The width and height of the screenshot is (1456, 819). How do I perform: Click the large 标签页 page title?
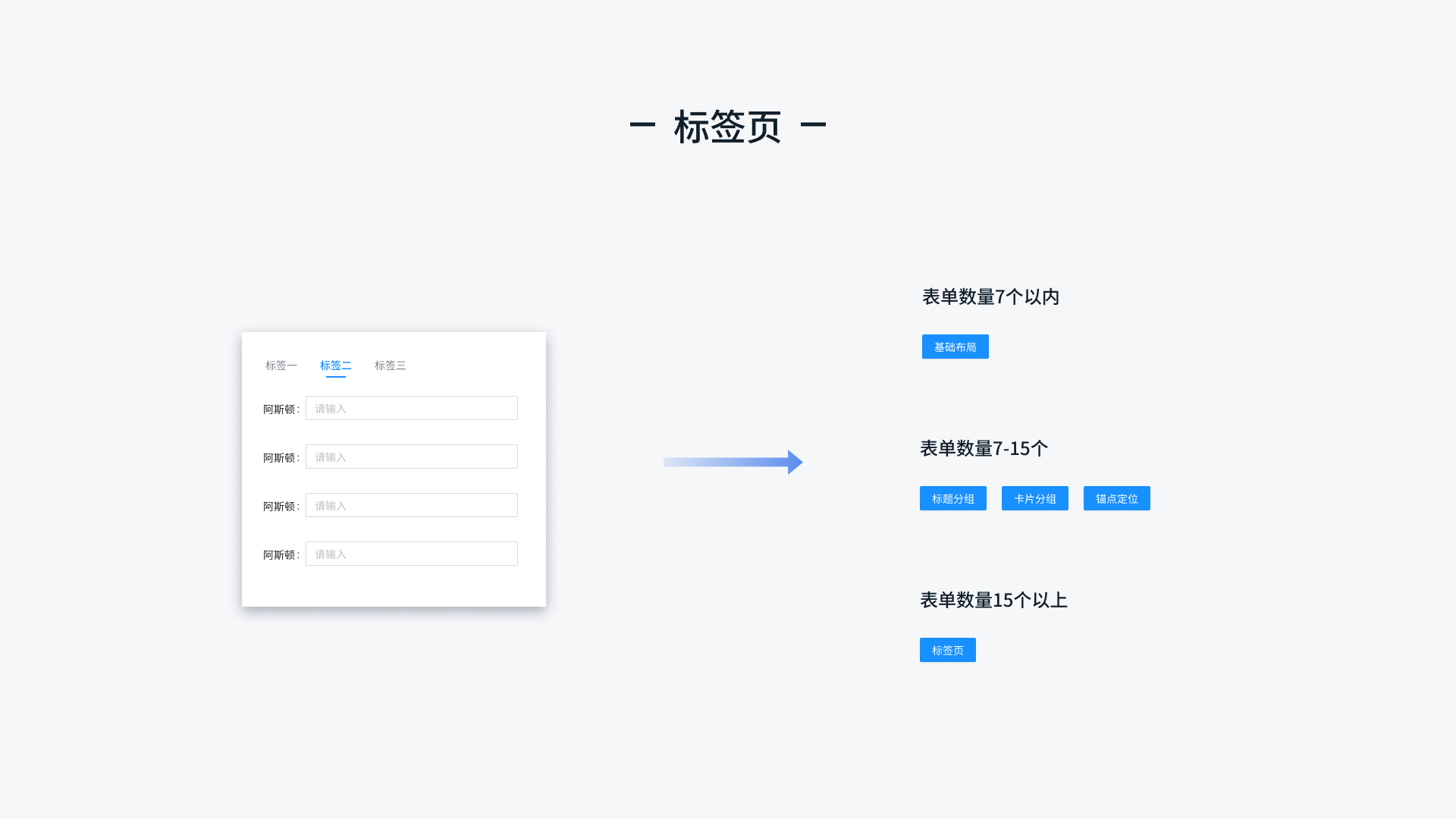727,126
